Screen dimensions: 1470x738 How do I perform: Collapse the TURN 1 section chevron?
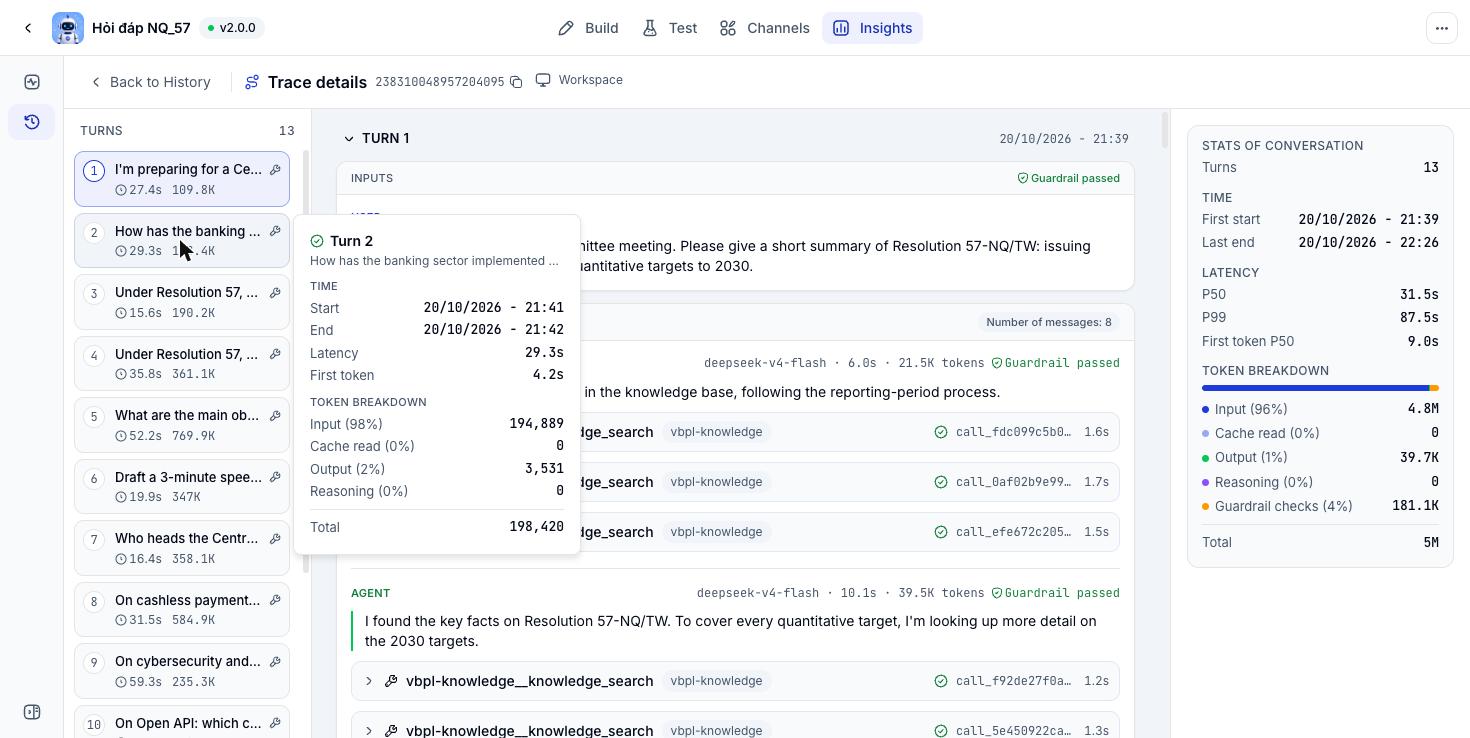click(349, 139)
